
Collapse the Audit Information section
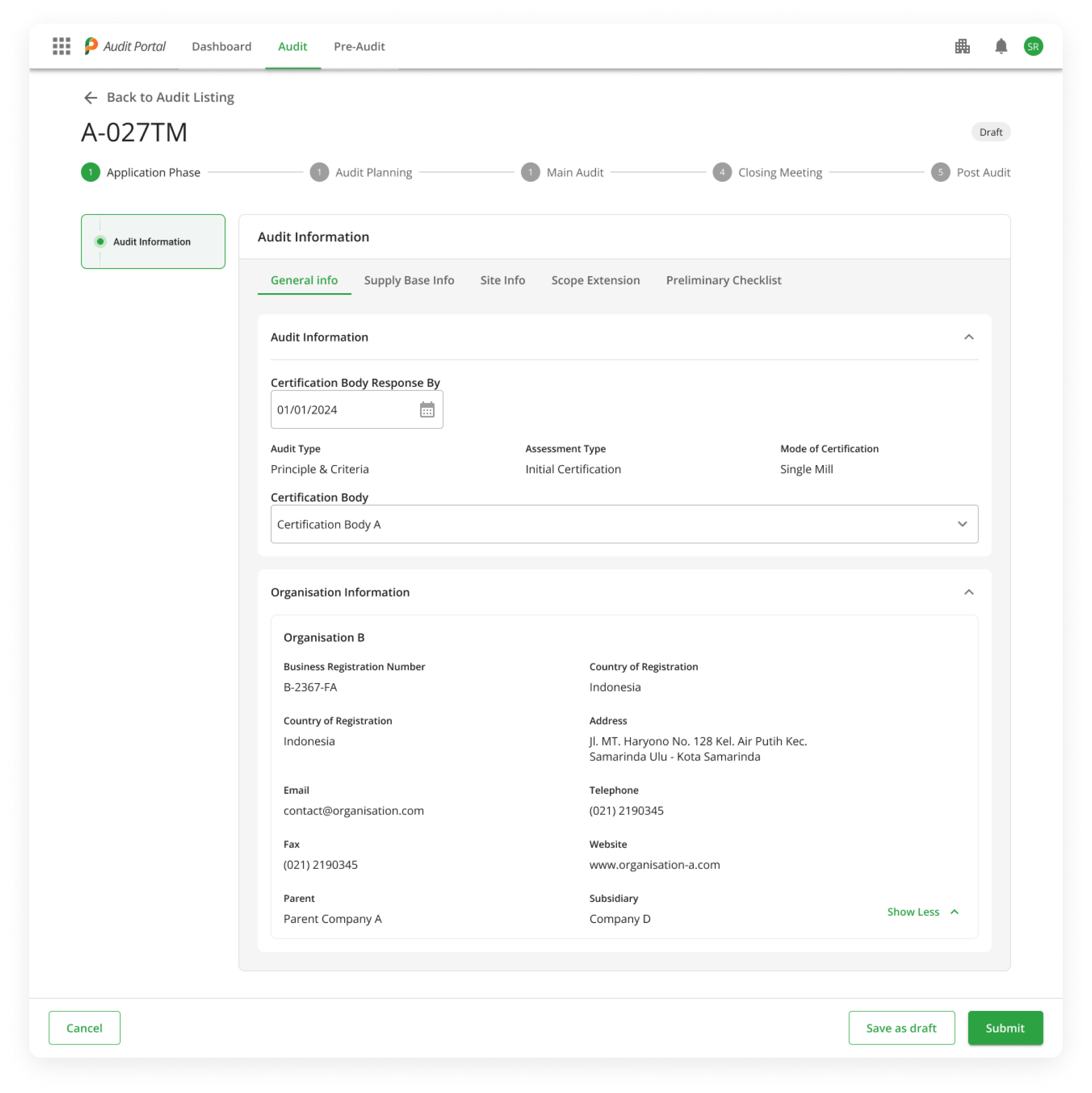click(x=968, y=337)
